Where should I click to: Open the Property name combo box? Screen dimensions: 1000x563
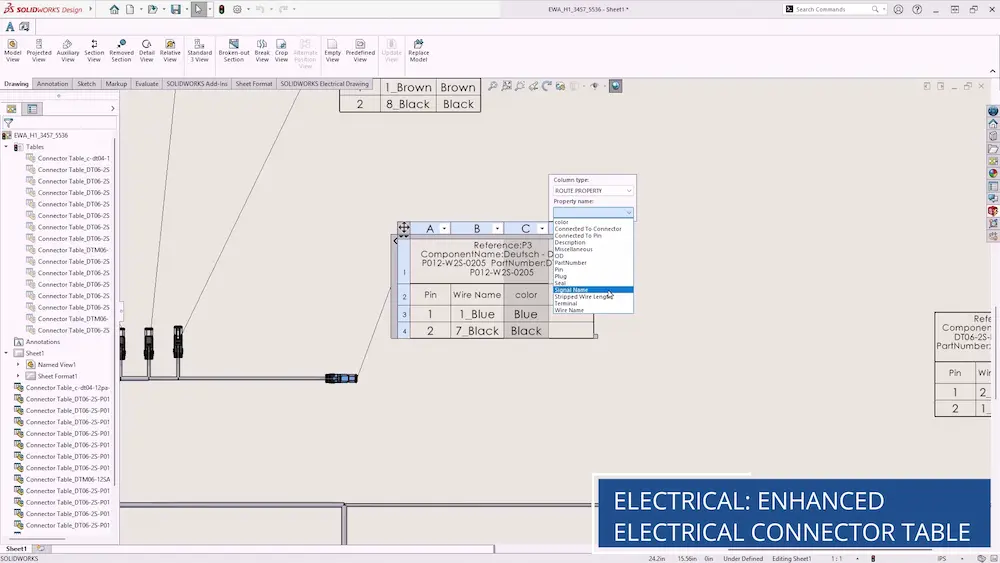point(593,212)
